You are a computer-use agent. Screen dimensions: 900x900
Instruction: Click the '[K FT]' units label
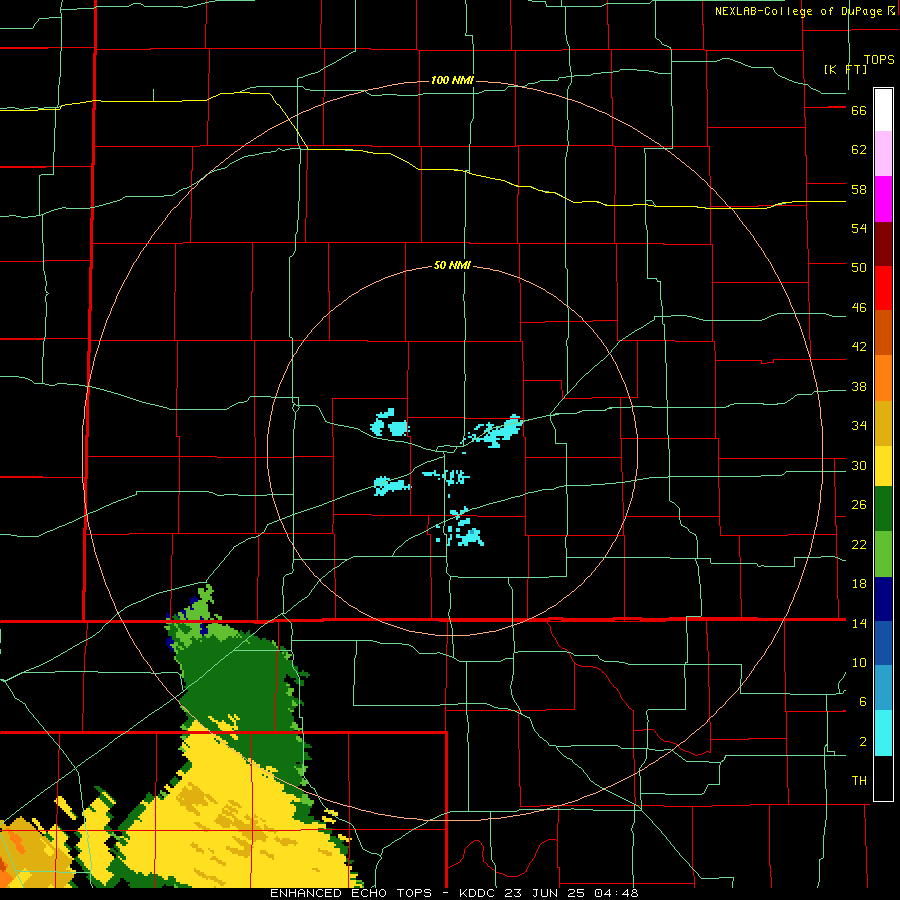[x=845, y=69]
